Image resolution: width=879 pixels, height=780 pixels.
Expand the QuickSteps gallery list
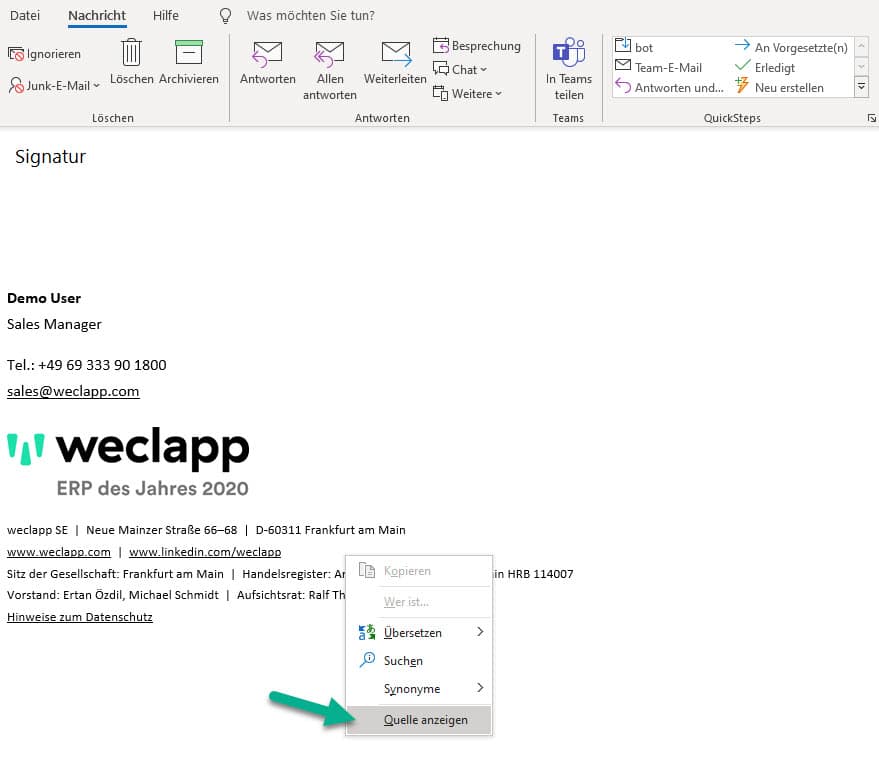point(861,87)
